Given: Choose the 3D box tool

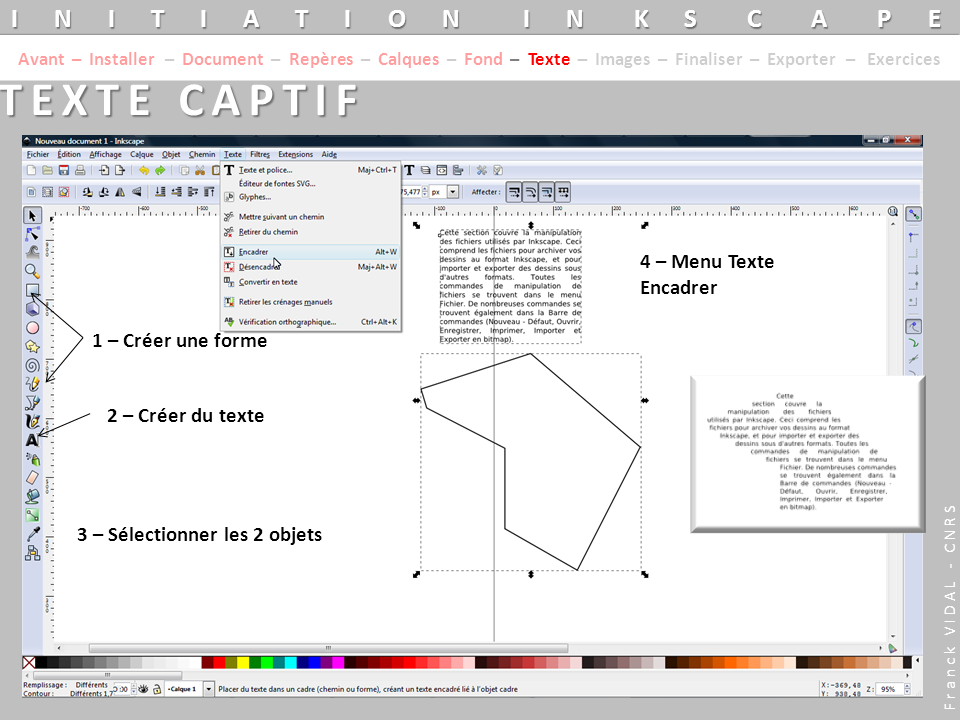Looking at the screenshot, I should [32, 309].
